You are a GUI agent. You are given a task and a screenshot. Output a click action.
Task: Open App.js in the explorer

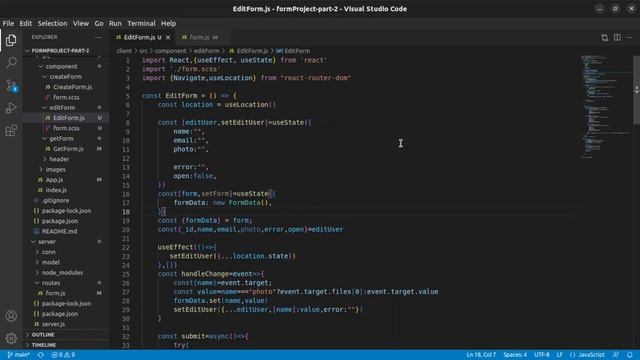coord(54,180)
